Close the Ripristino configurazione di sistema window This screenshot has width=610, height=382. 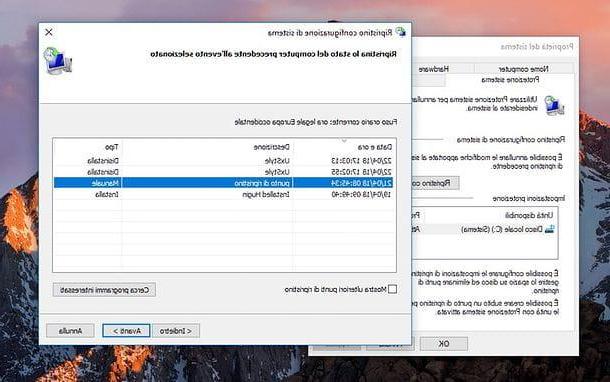49,32
